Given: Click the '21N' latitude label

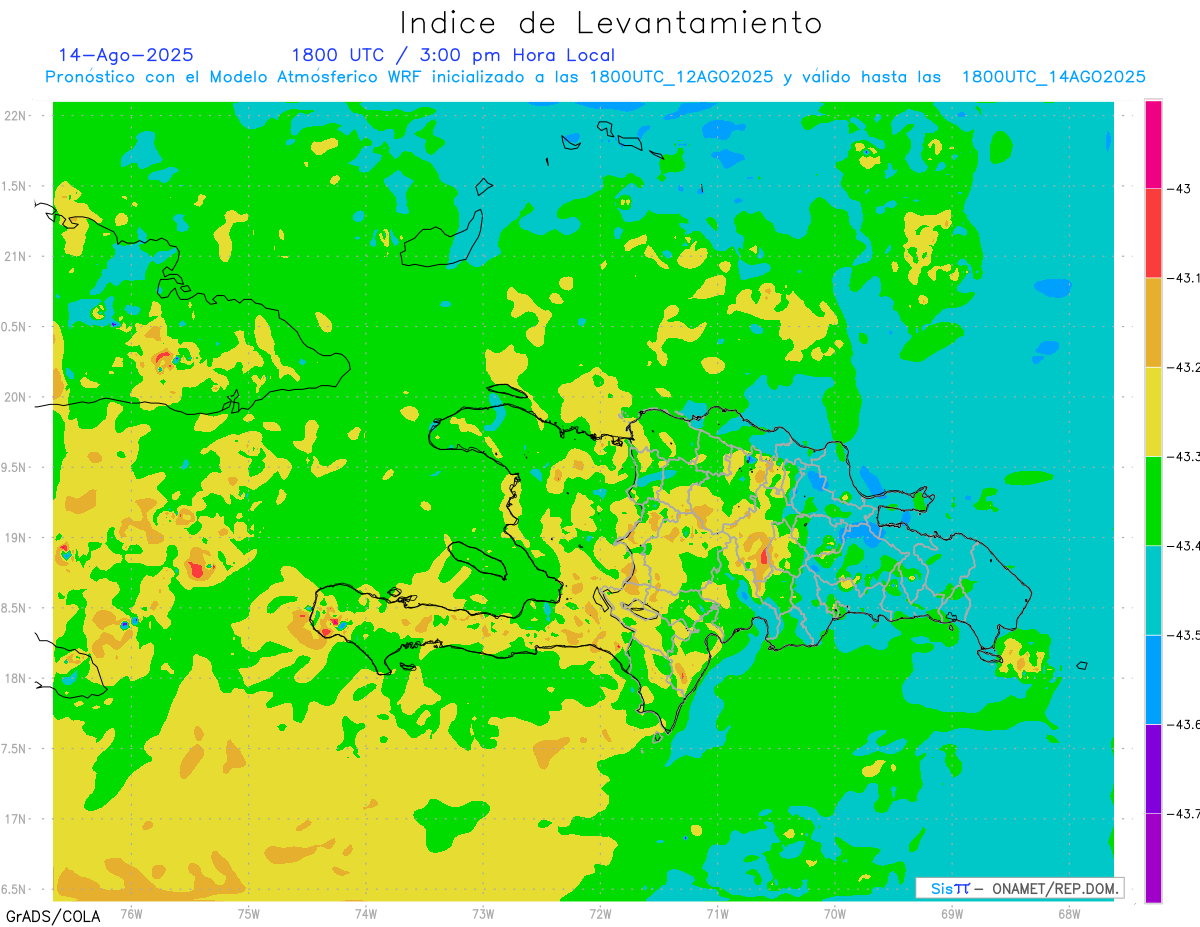Looking at the screenshot, I should pyautogui.click(x=17, y=256).
